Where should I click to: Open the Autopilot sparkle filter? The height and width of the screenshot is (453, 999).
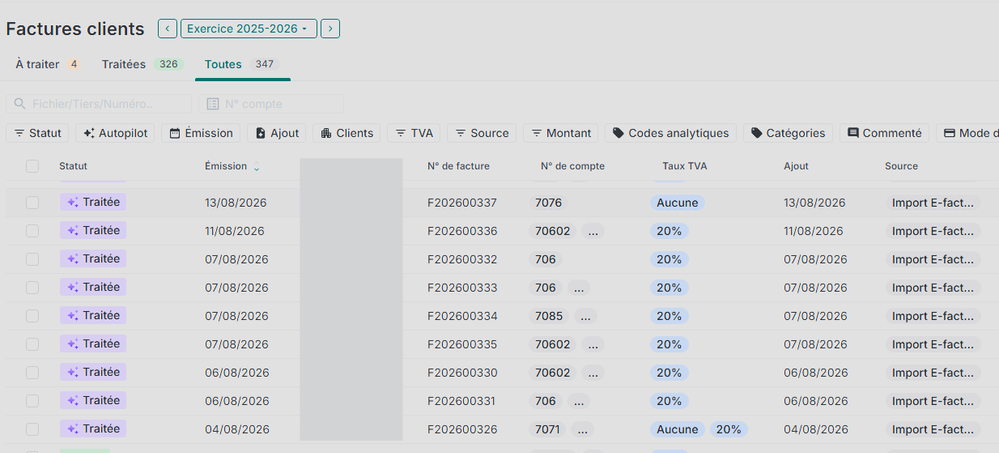click(x=115, y=133)
